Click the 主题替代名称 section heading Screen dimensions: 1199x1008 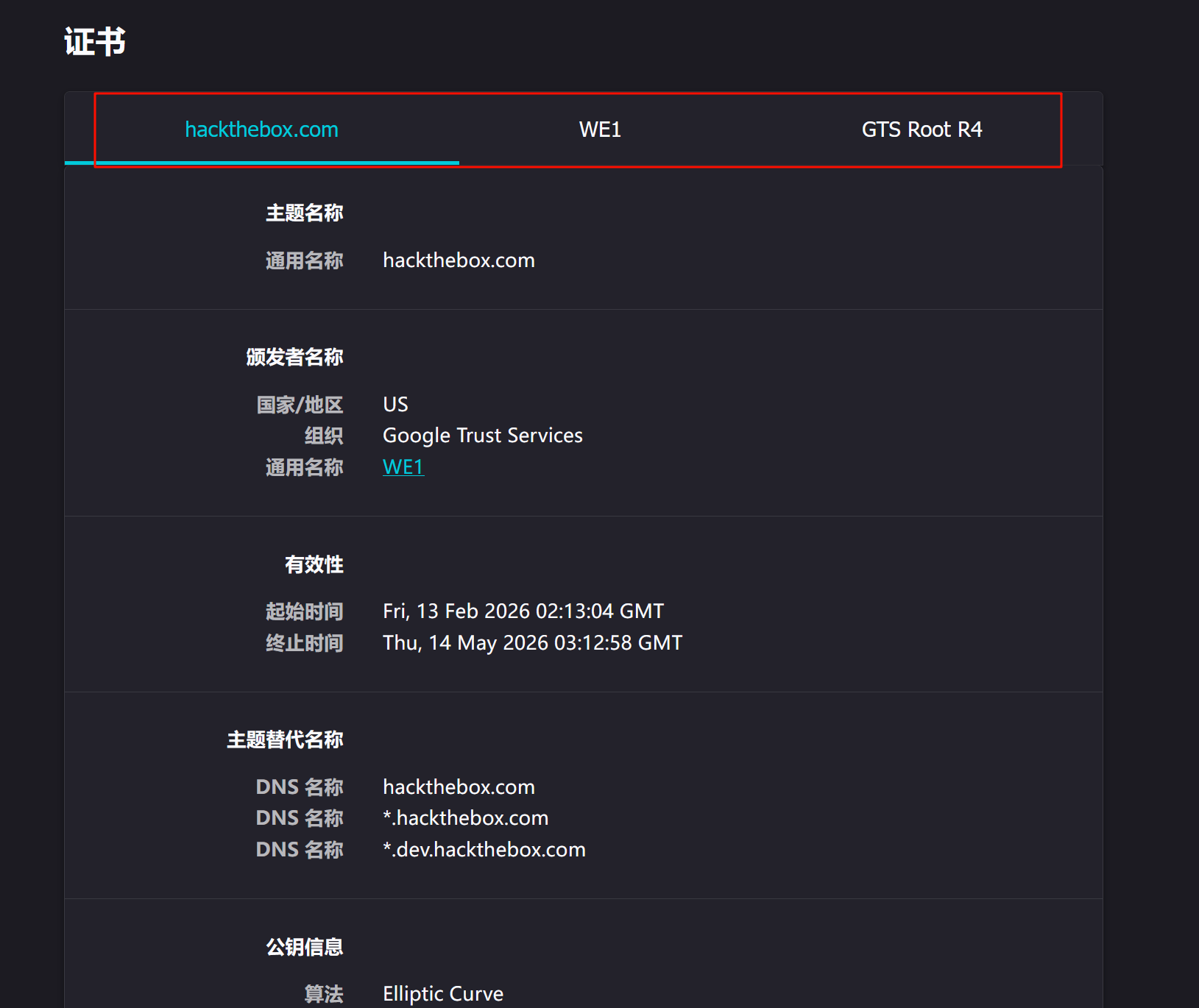pyautogui.click(x=285, y=740)
